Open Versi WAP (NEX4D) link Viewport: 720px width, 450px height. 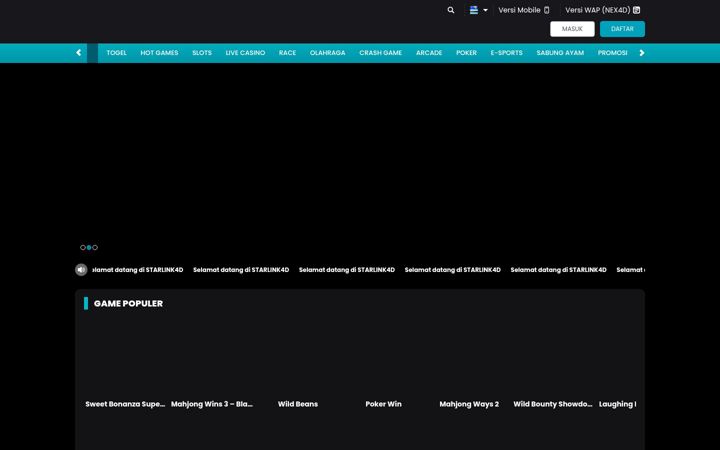(x=602, y=10)
